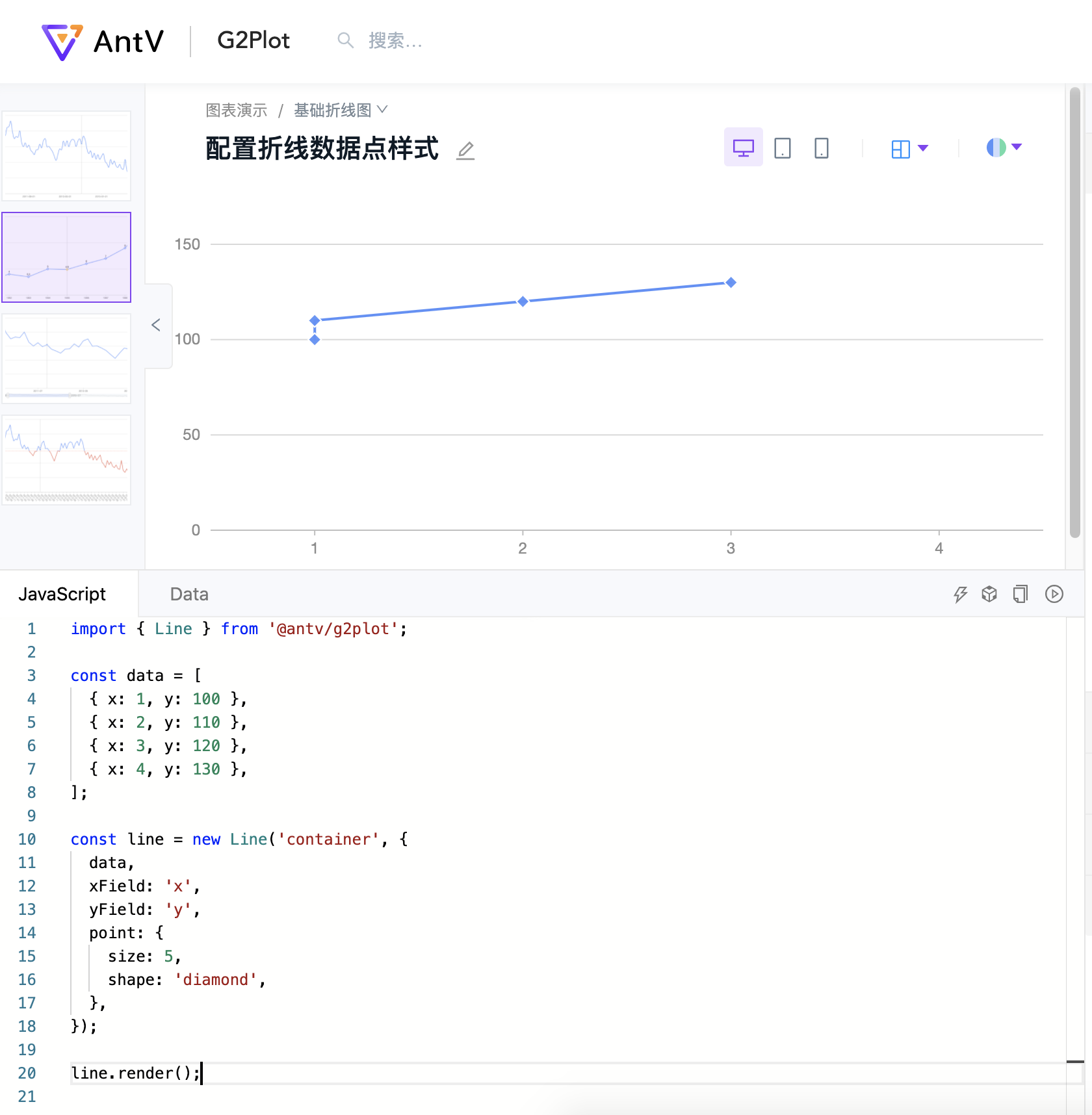The image size is (1092, 1115).
Task: Switch to the Data tab
Action: [188, 593]
